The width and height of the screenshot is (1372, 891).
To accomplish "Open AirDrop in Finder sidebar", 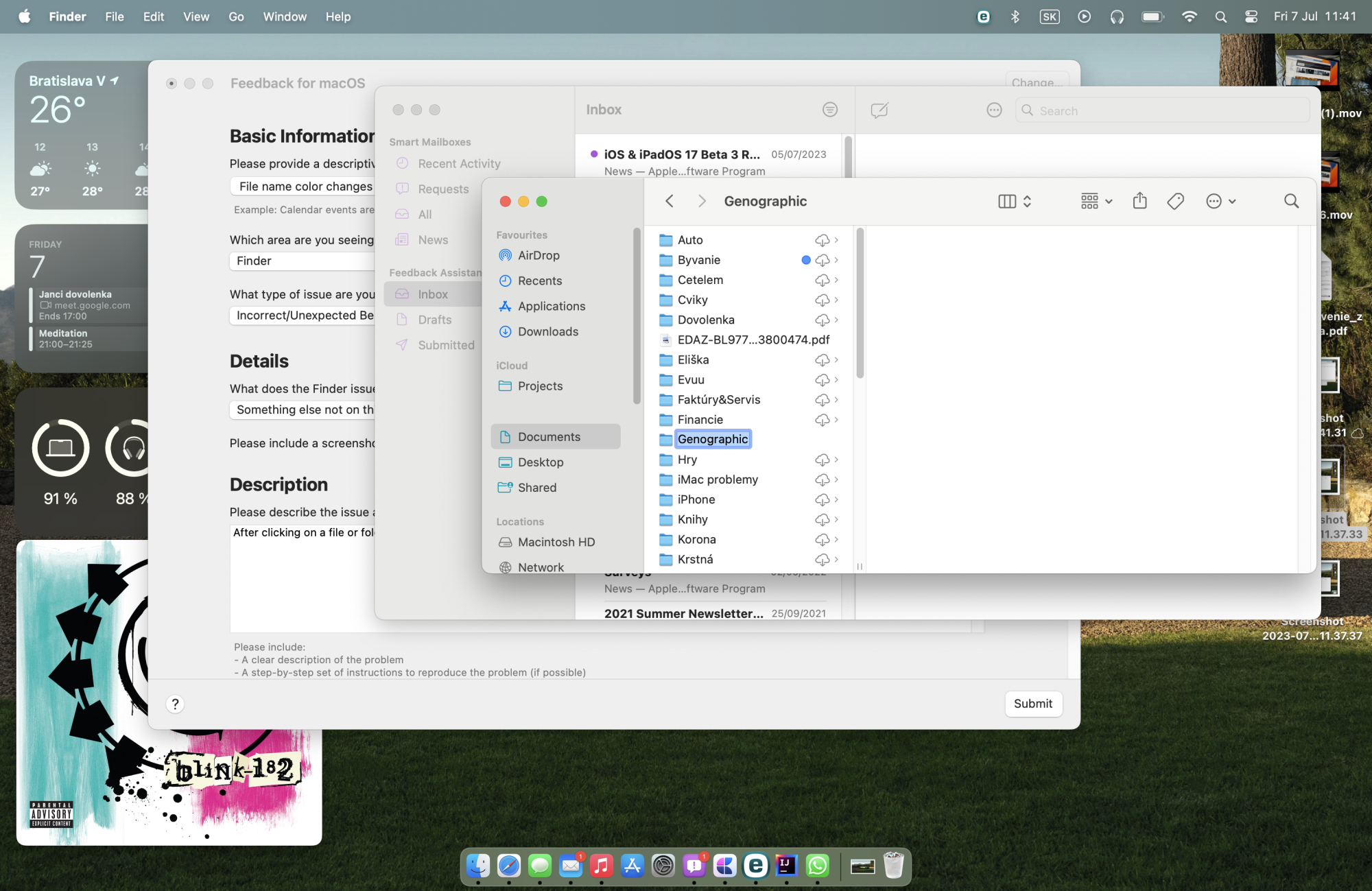I will [539, 255].
